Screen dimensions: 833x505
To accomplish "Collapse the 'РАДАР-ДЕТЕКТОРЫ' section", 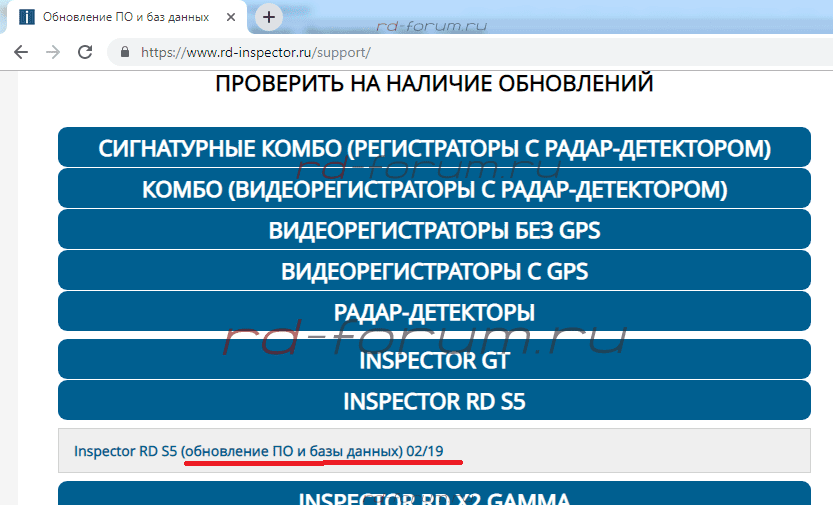I will [434, 311].
